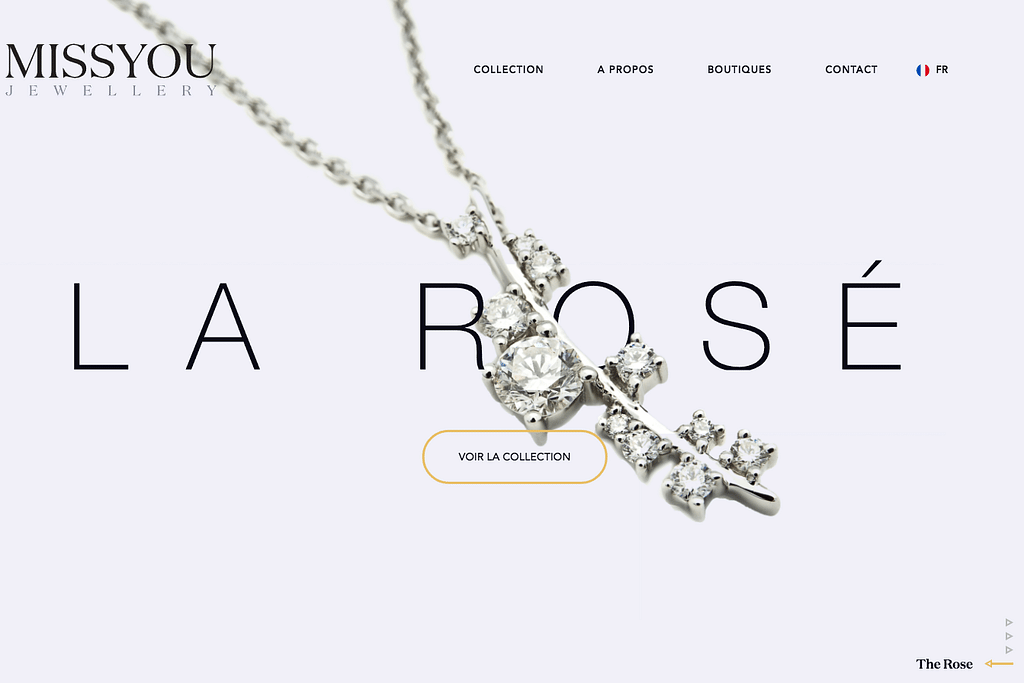The image size is (1024, 683).
Task: Click the JEWELLERY subtitle under the logo
Action: (111, 91)
